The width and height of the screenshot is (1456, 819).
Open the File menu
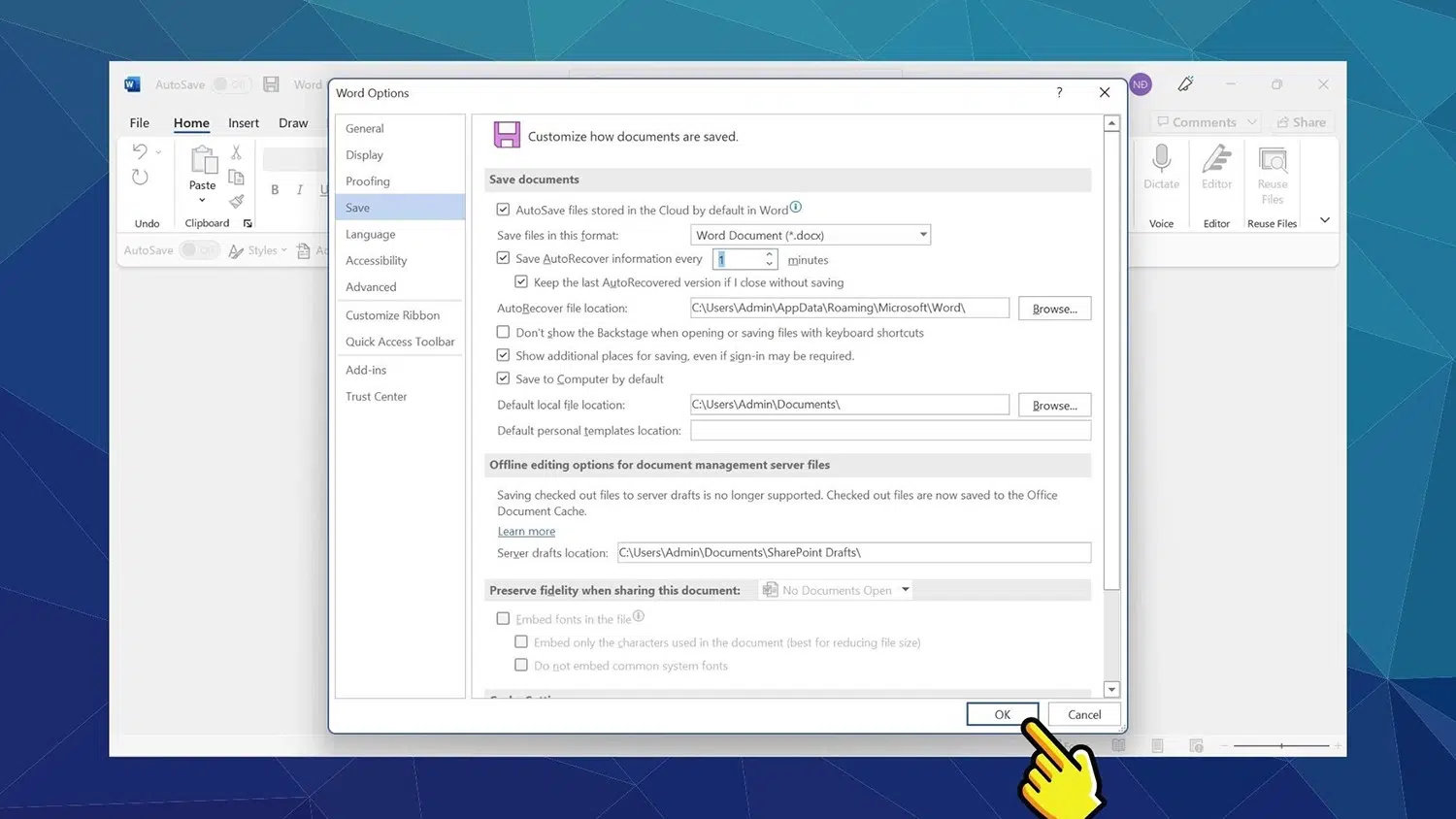coord(140,123)
